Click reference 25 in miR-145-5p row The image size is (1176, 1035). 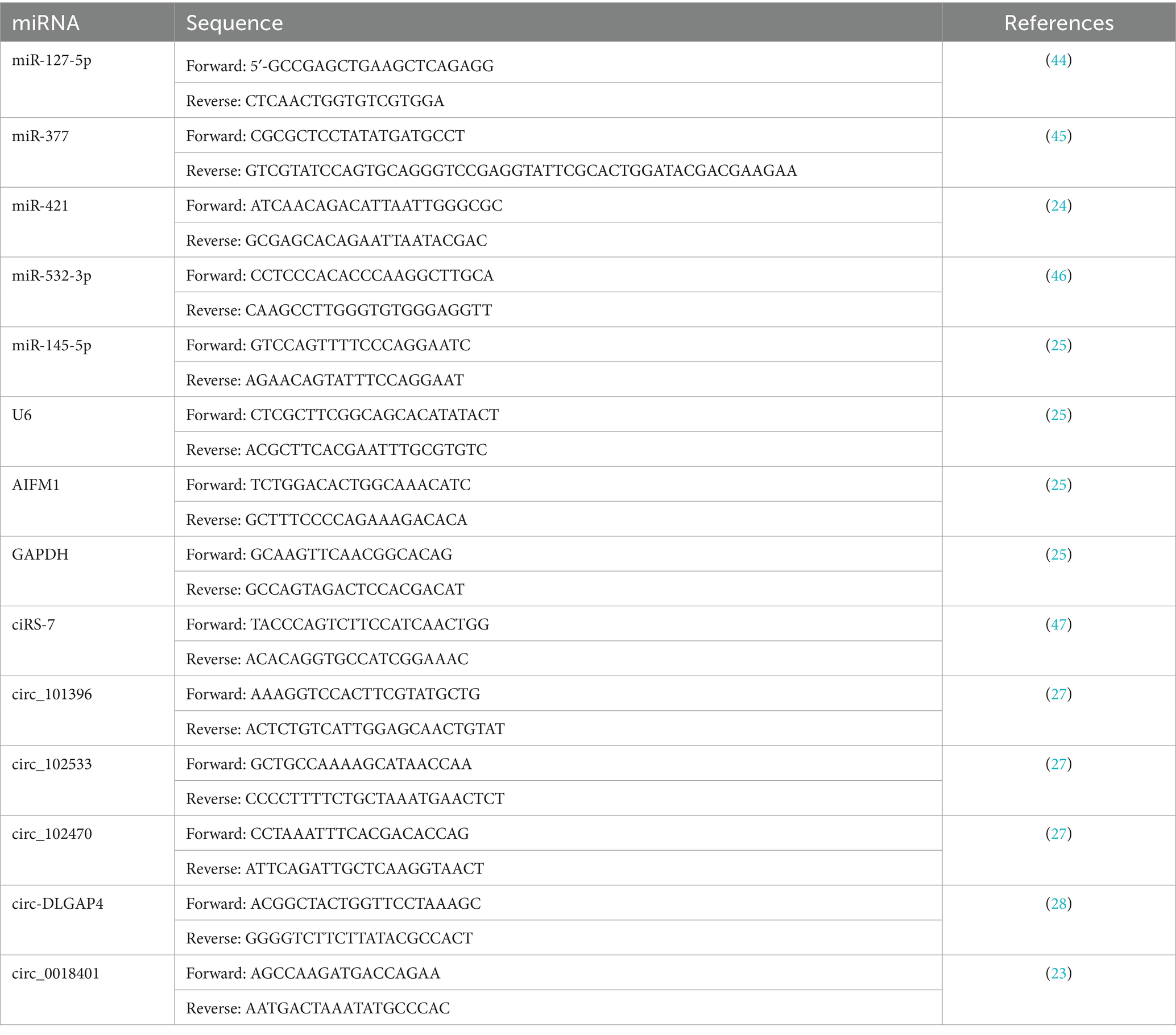point(1059,345)
